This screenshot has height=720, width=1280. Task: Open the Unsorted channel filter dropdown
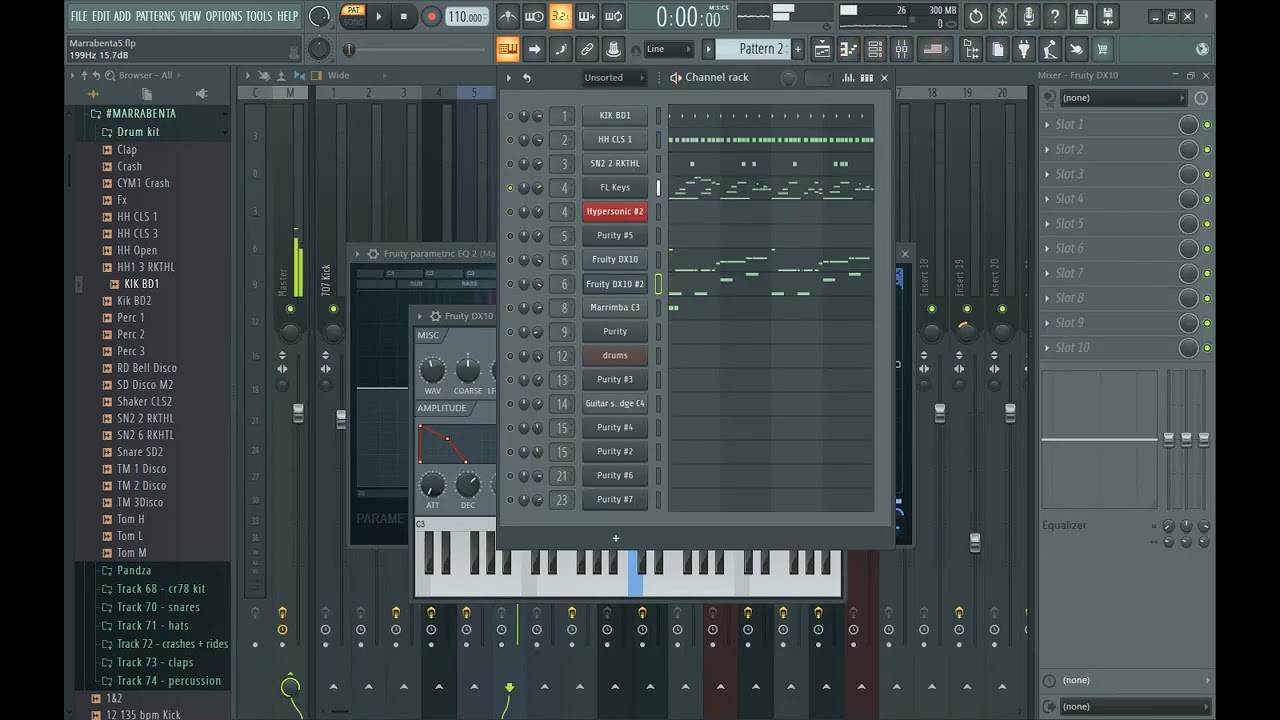click(614, 78)
